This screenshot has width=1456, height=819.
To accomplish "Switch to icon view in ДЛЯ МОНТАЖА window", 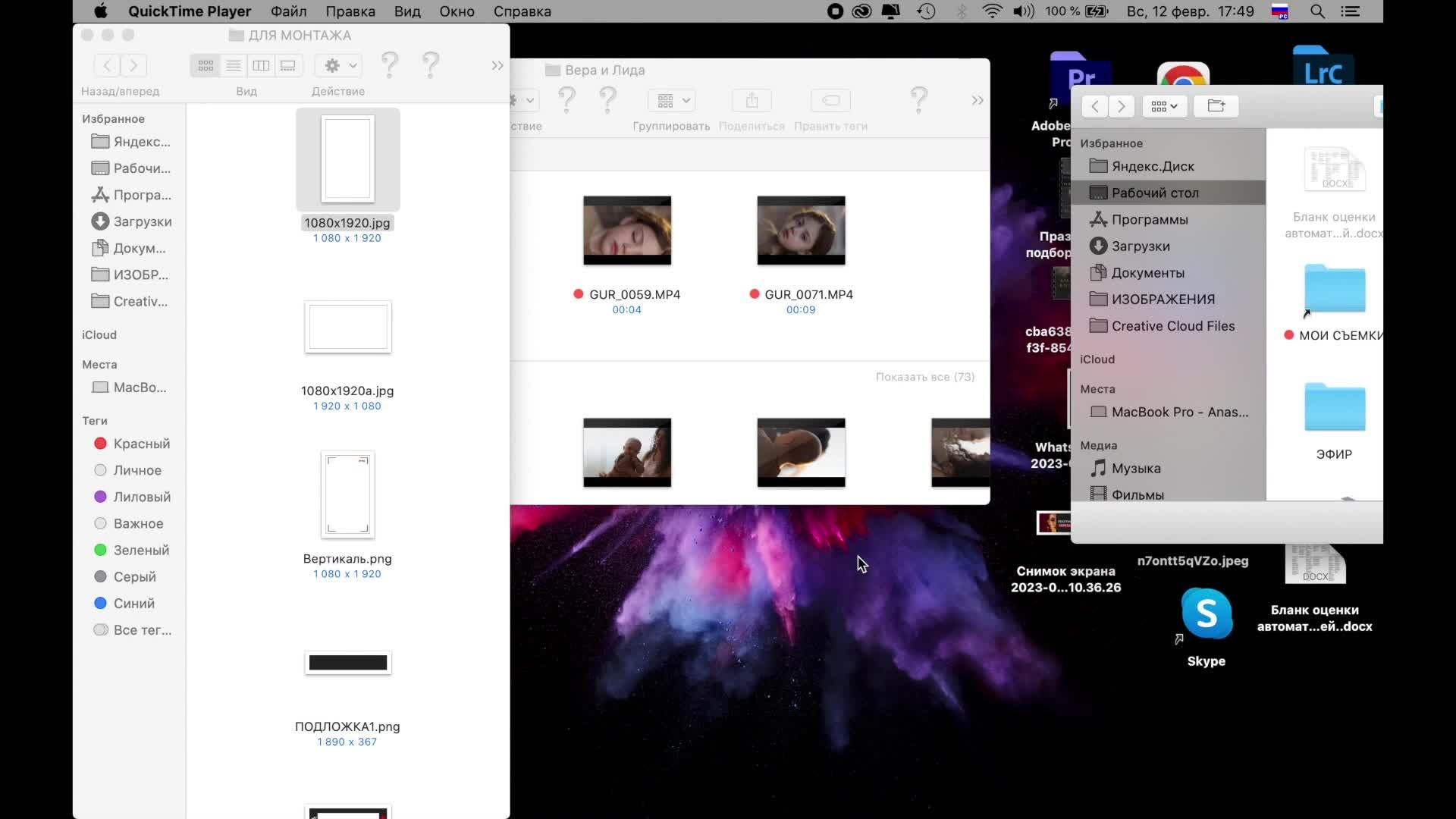I will point(206,66).
